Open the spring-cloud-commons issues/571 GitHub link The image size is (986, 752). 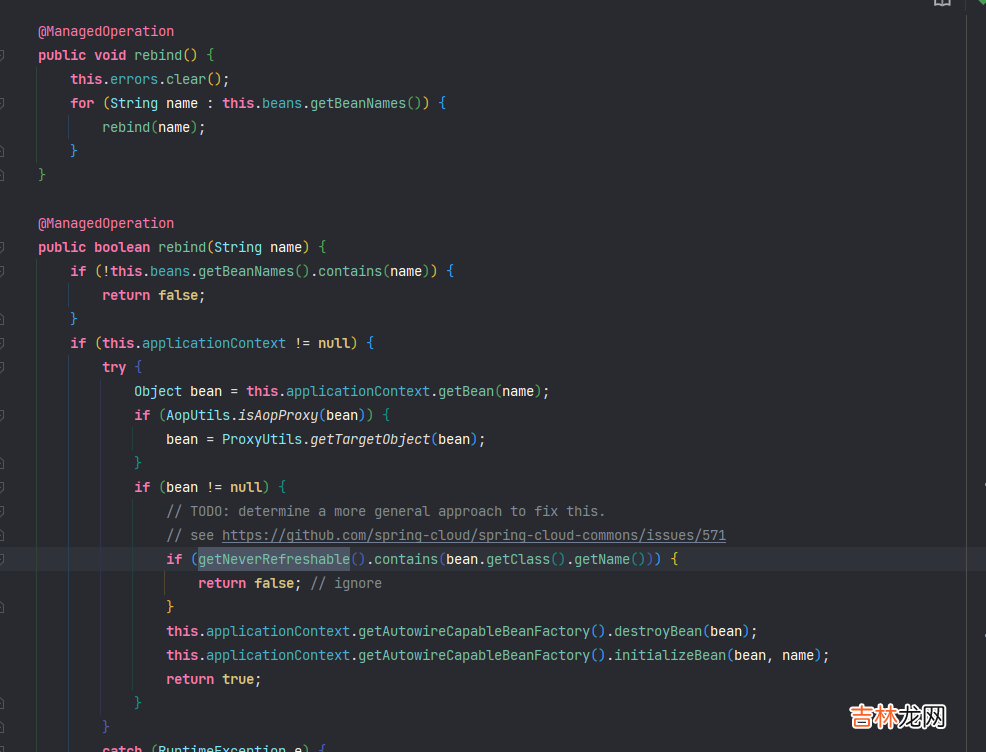473,535
